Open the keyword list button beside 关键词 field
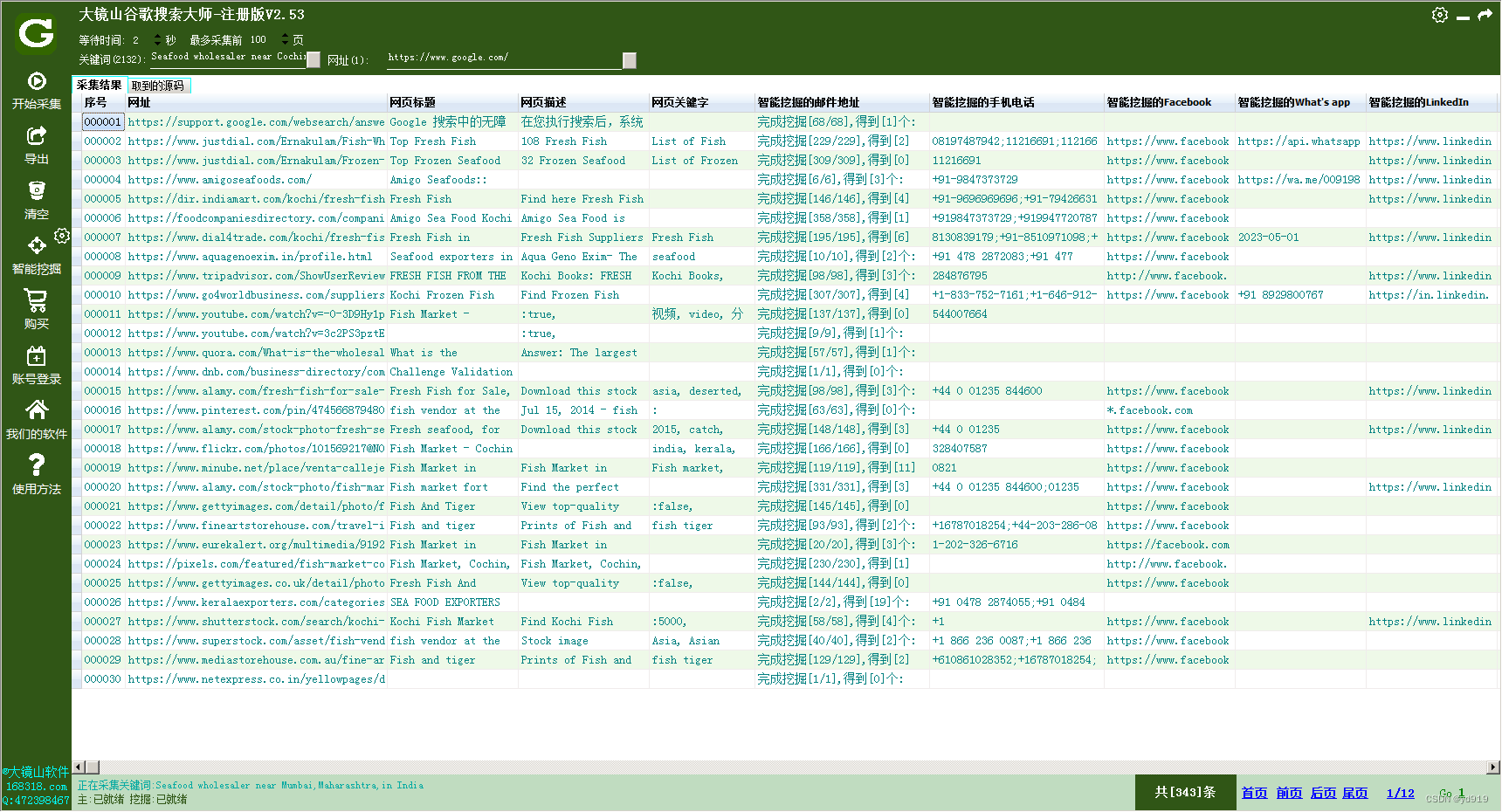The height and width of the screenshot is (812, 1502). [x=313, y=59]
